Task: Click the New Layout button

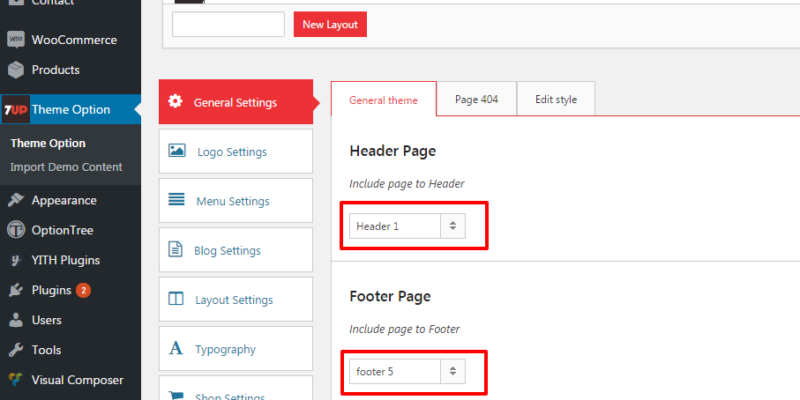Action: 330,24
